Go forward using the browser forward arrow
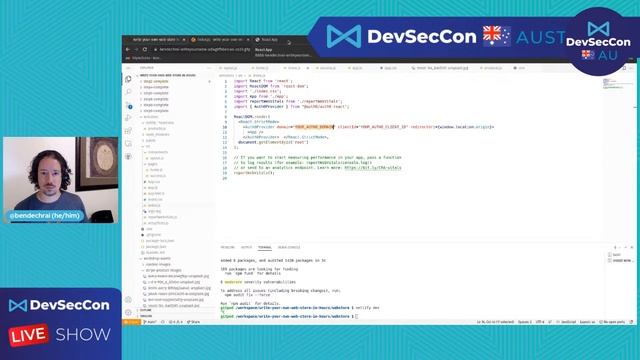 click(x=136, y=49)
